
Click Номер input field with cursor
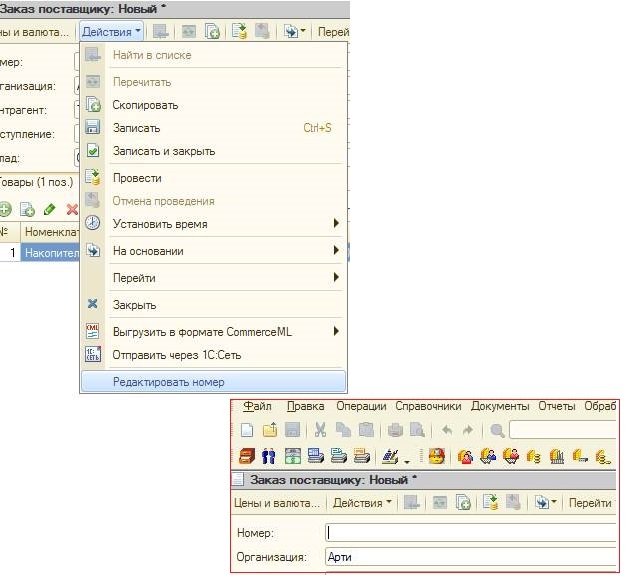471,533
